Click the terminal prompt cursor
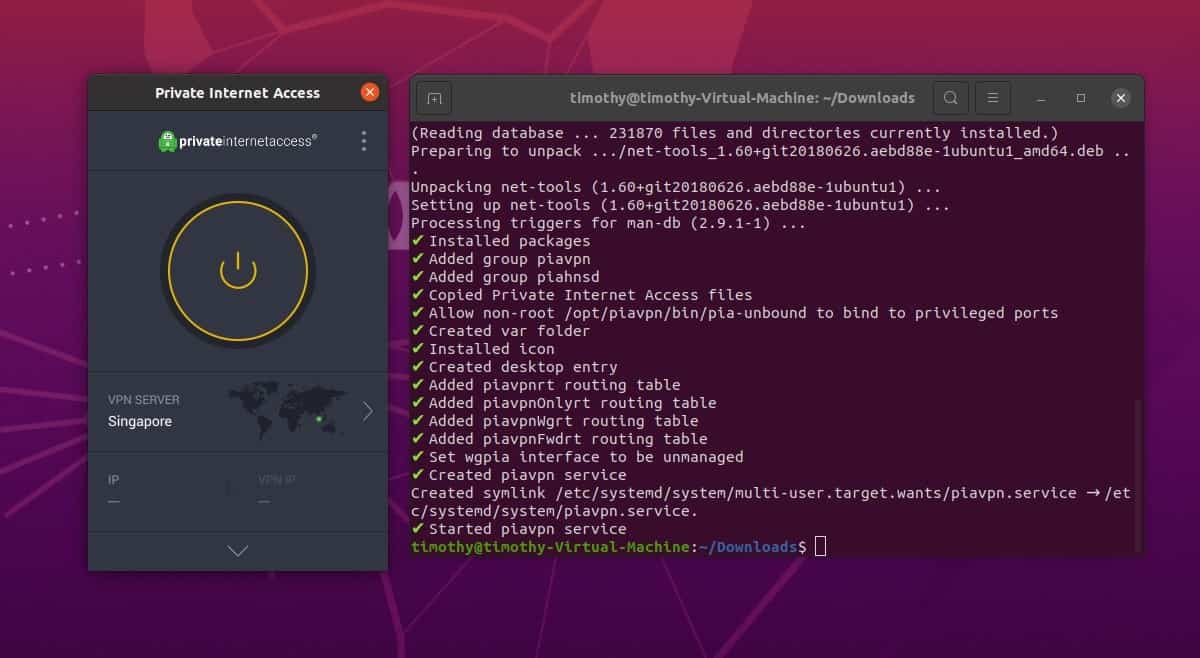The width and height of the screenshot is (1200, 658). click(x=820, y=546)
